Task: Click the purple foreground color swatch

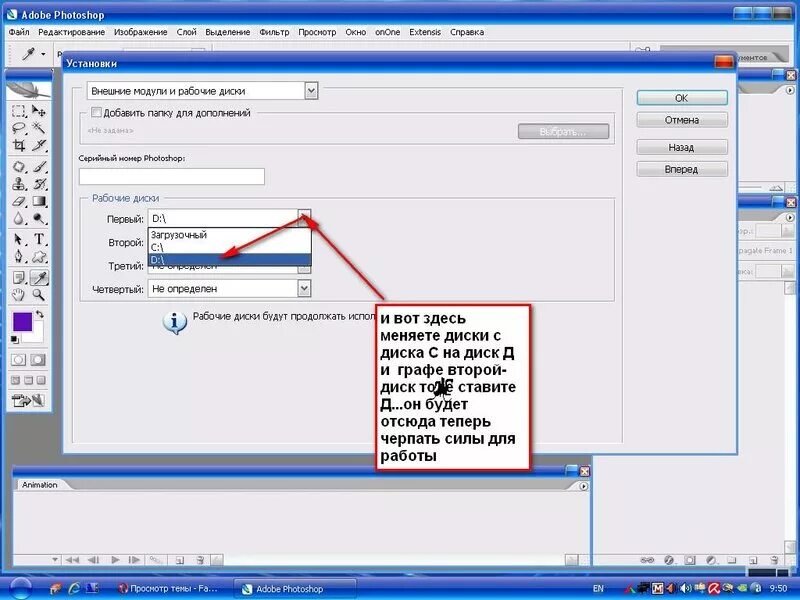Action: 22,322
